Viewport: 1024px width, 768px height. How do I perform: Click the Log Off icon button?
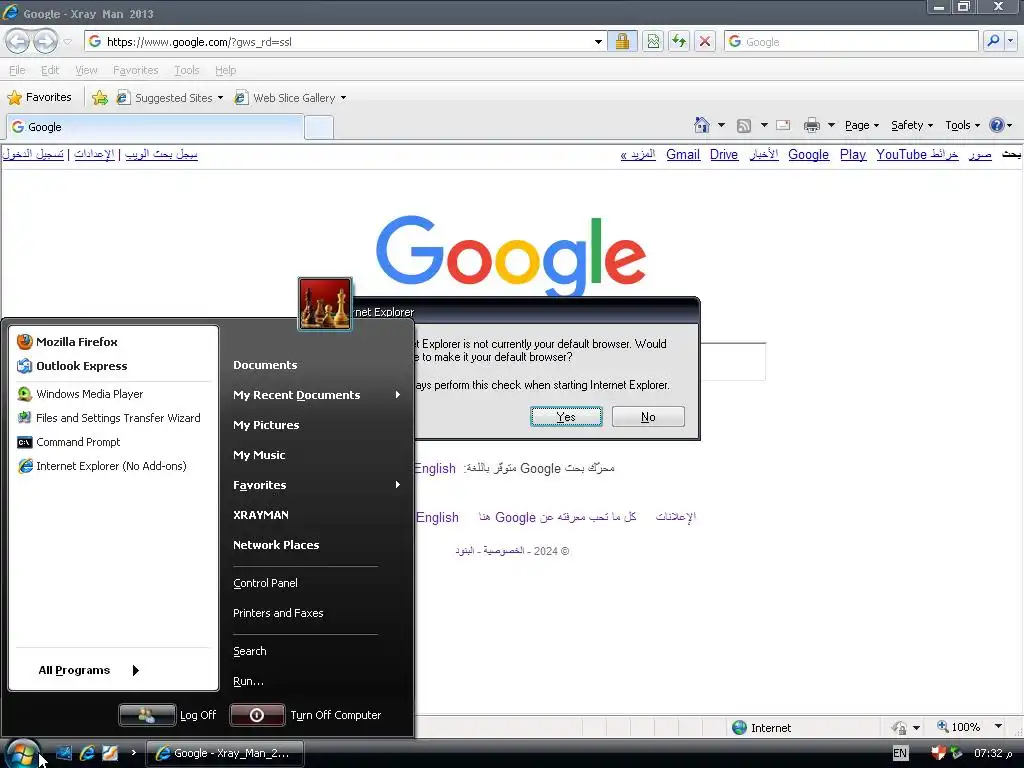click(x=147, y=715)
